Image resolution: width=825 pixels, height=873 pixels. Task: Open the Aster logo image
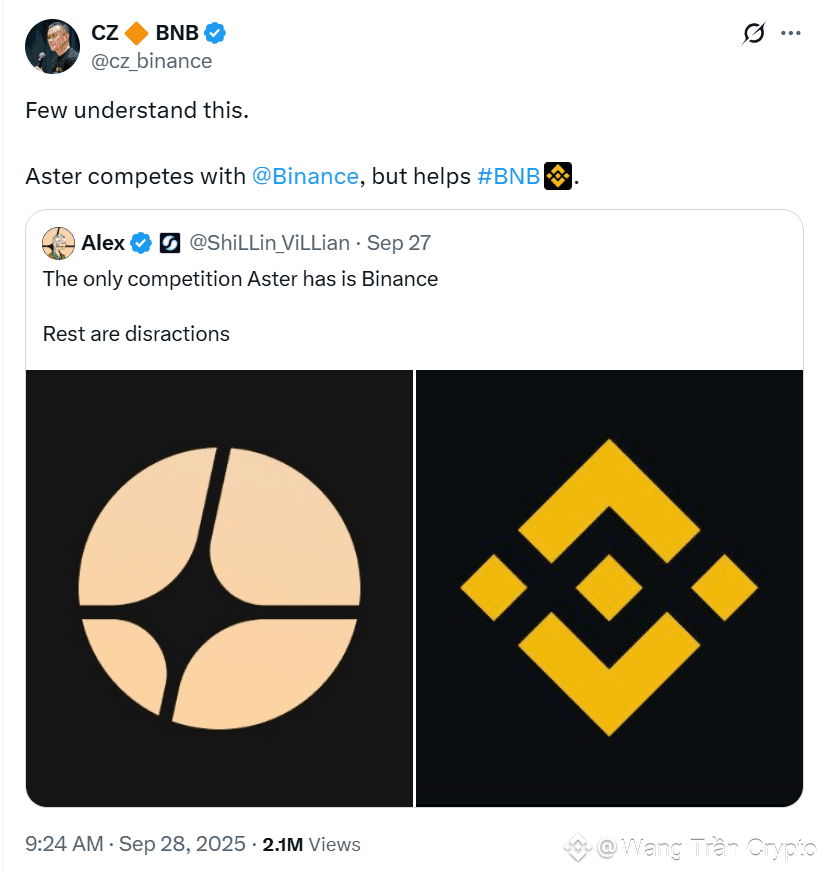coord(219,588)
